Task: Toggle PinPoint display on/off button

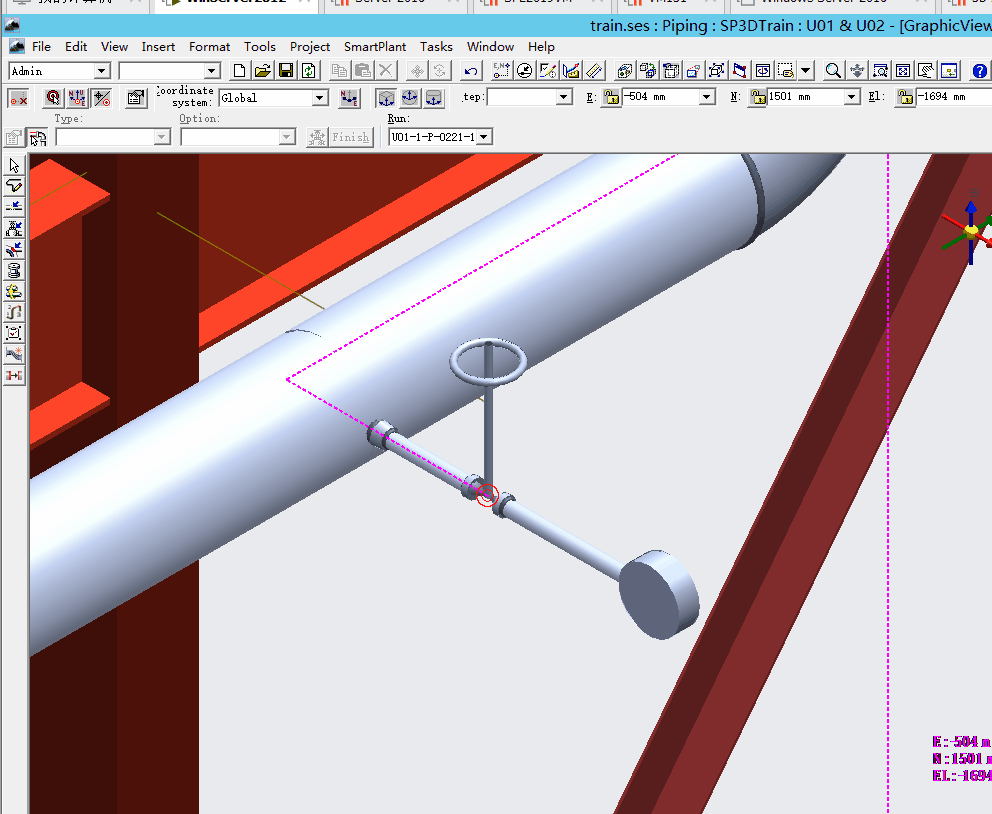Action: (18, 98)
